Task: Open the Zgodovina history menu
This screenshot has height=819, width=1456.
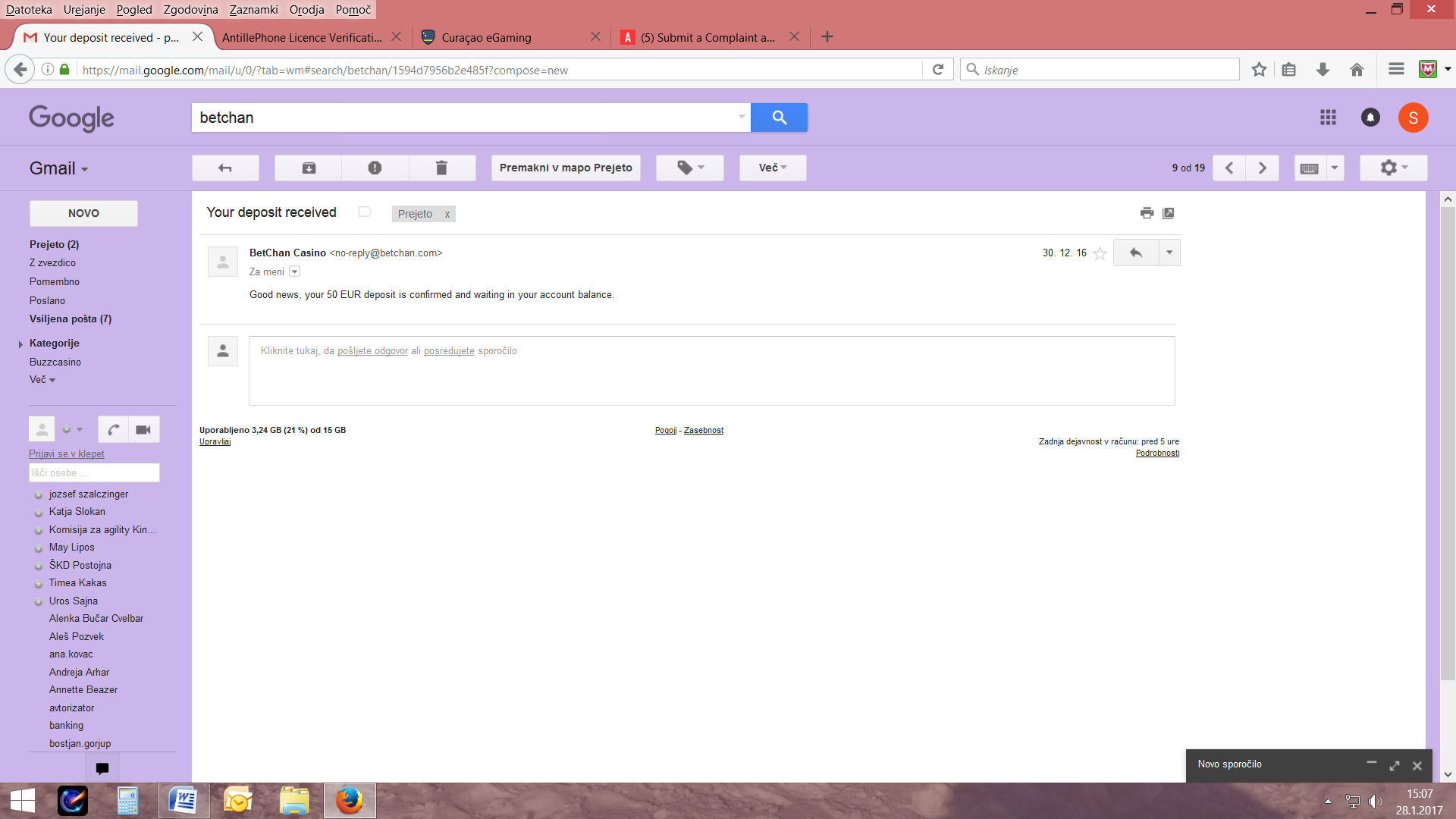Action: [190, 10]
